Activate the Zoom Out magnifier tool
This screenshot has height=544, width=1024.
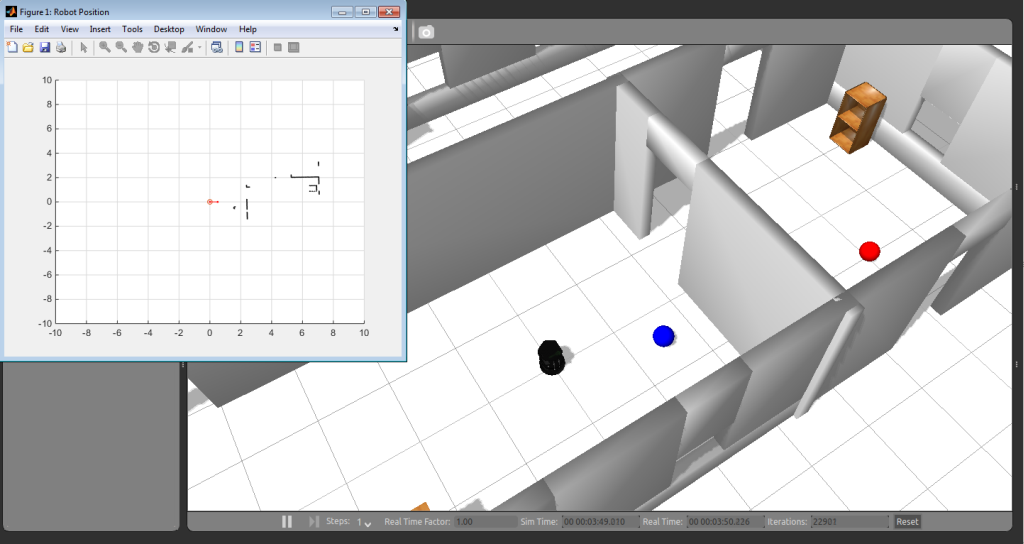121,47
